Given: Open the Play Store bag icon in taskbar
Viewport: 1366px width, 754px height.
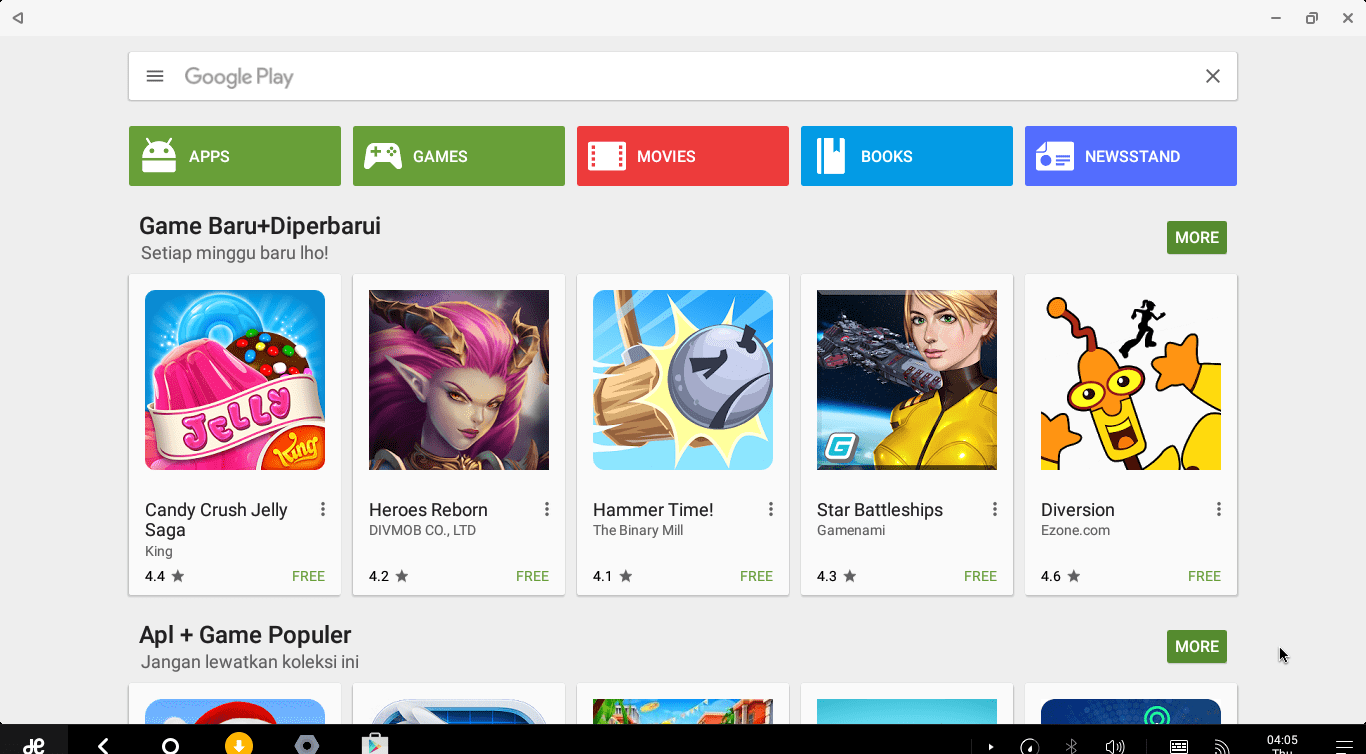Looking at the screenshot, I should point(375,745).
